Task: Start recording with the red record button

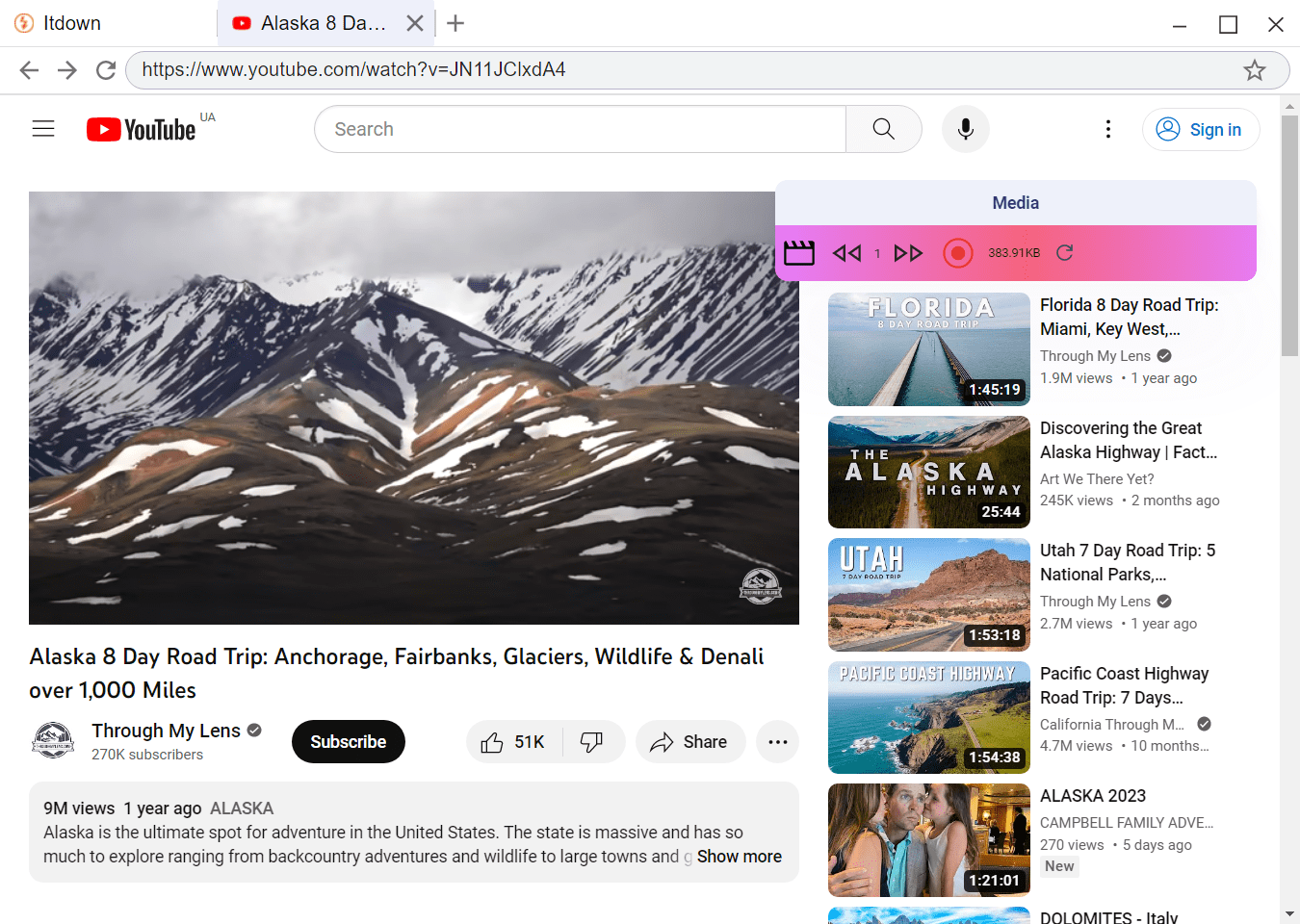Action: coord(957,253)
